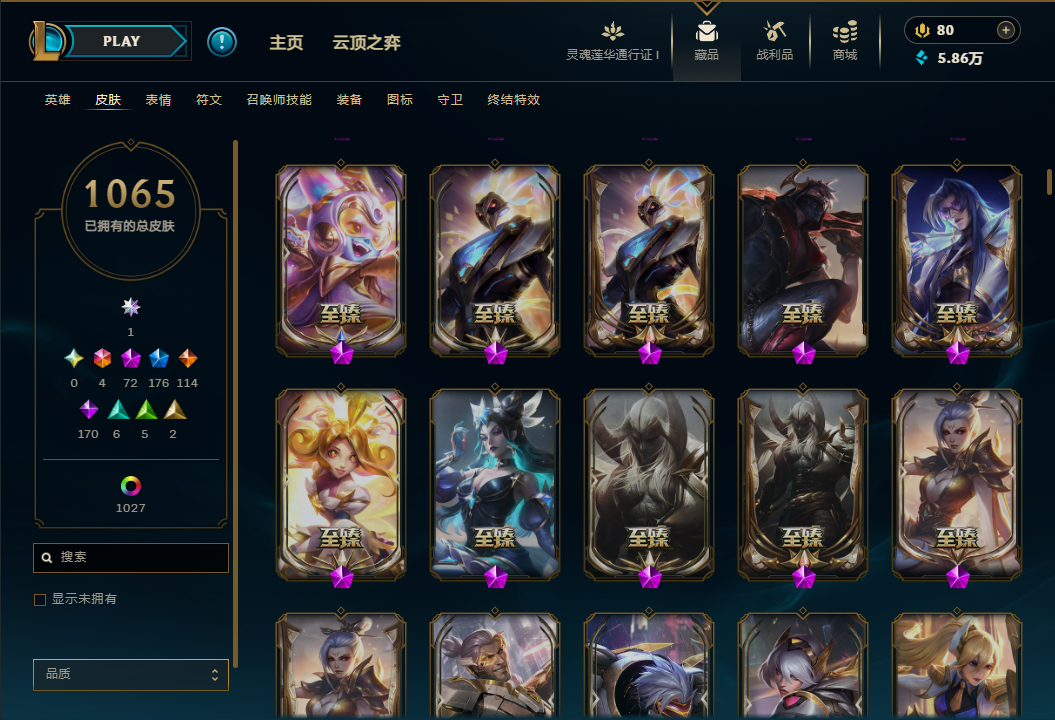
Task: Click the blue exclamation alert icon
Action: 221,42
